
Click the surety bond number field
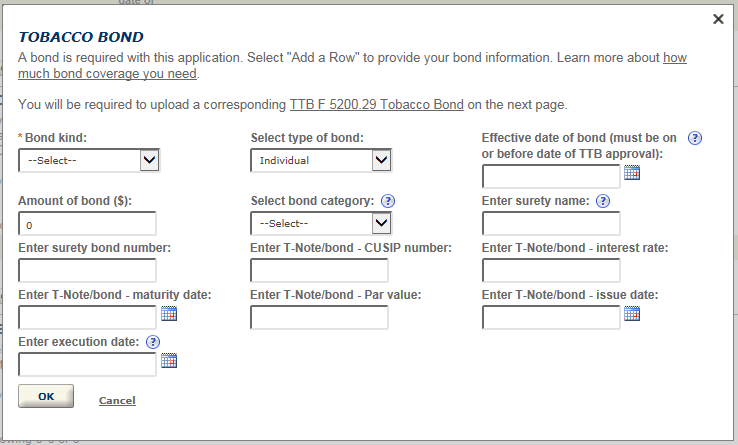tap(87, 270)
